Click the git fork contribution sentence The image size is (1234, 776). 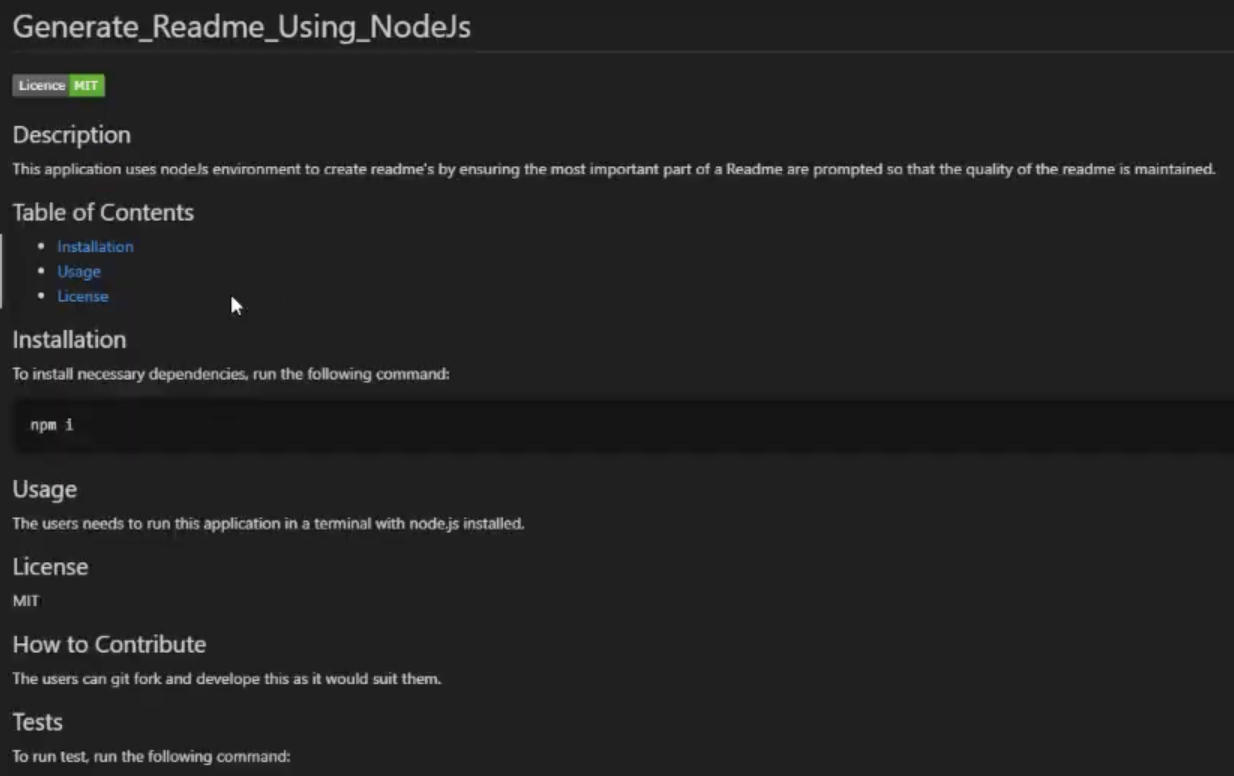(x=226, y=679)
